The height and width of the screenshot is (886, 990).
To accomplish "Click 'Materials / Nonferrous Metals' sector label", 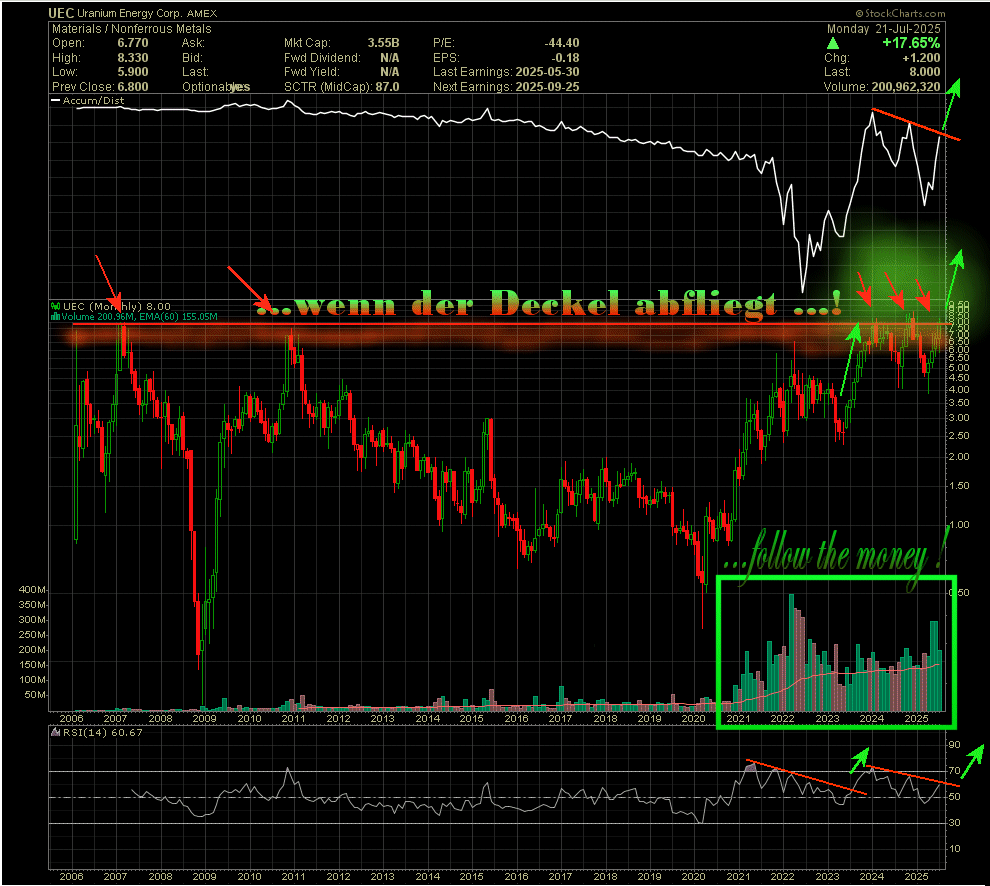I will (131, 28).
